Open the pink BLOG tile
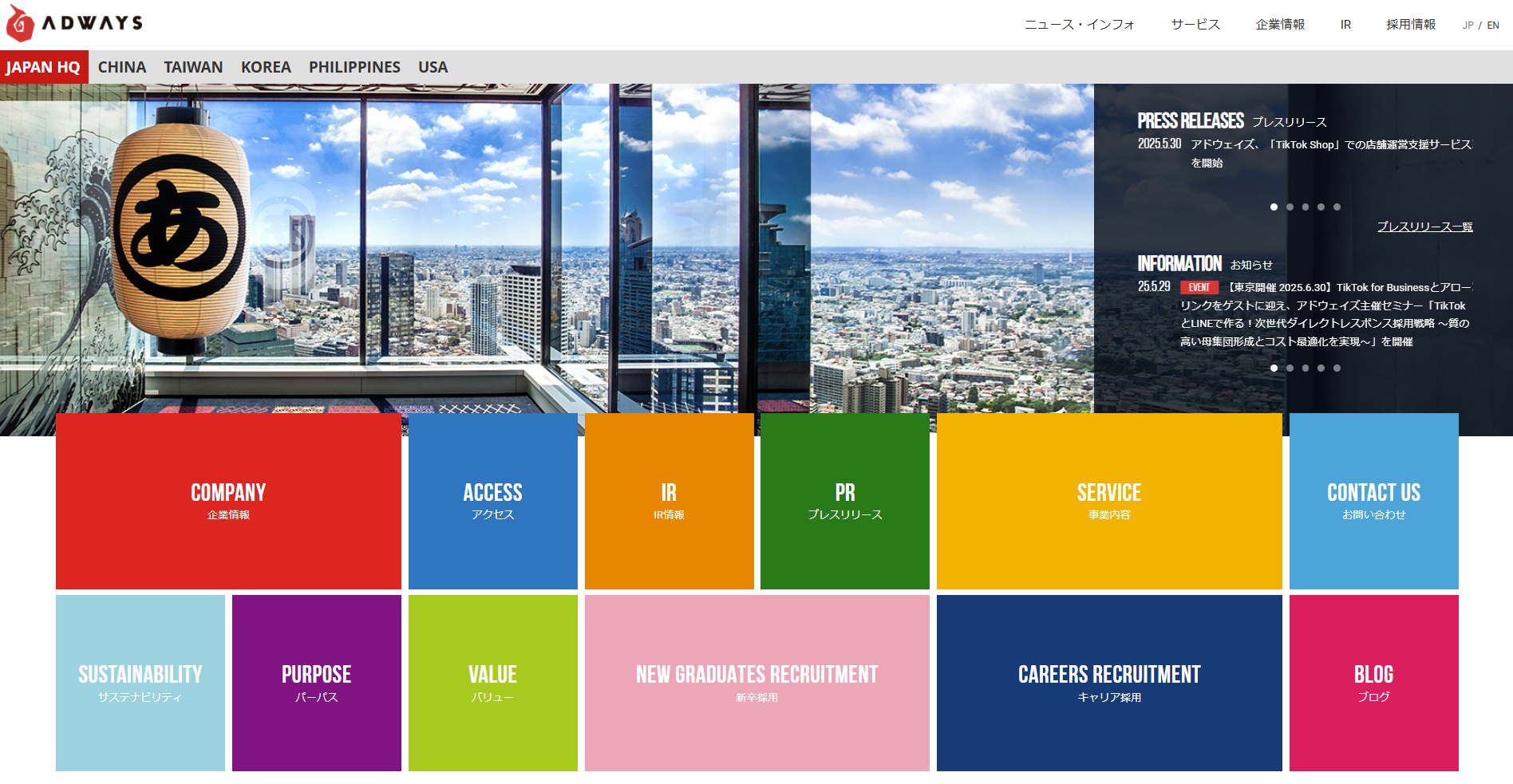 point(1374,683)
